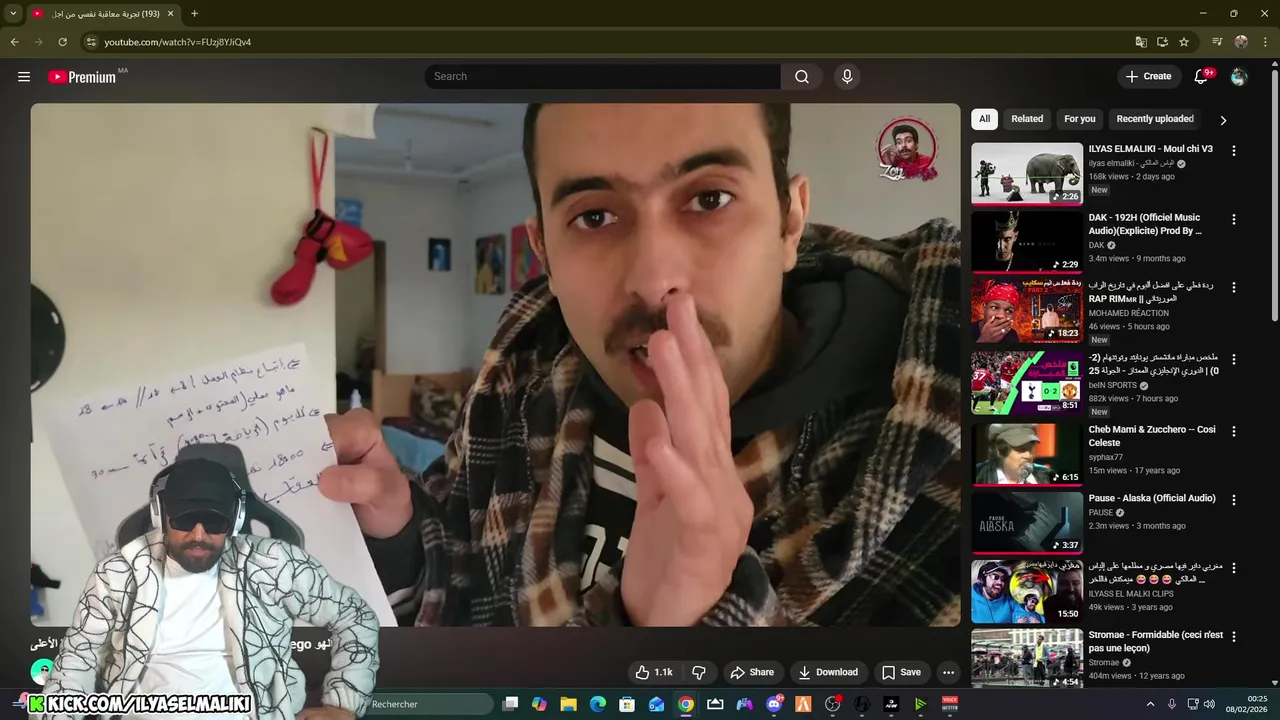Open more actions ellipsis under video
Image resolution: width=1280 pixels, height=720 pixels.
point(948,672)
